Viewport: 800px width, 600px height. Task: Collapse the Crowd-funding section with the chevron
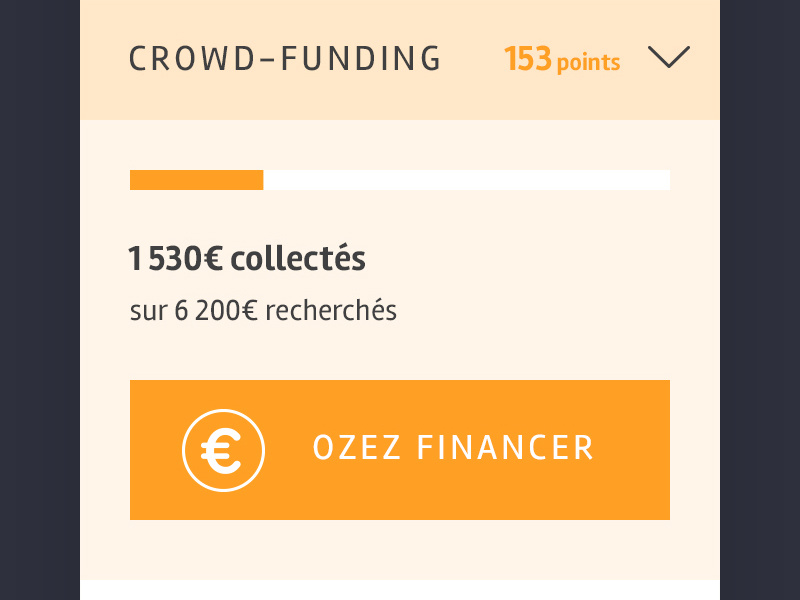[669, 58]
